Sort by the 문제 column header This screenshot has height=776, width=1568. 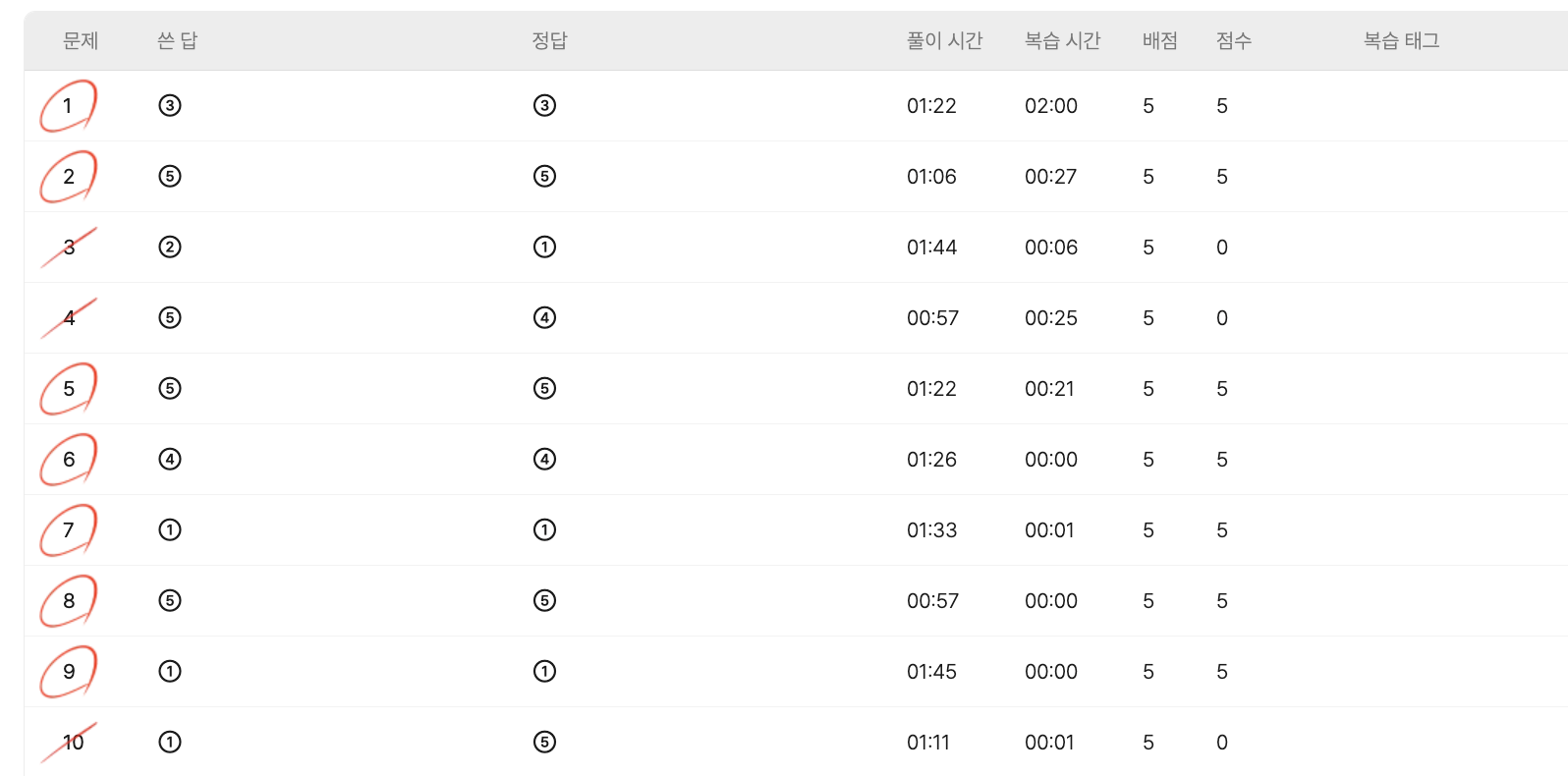pos(81,40)
